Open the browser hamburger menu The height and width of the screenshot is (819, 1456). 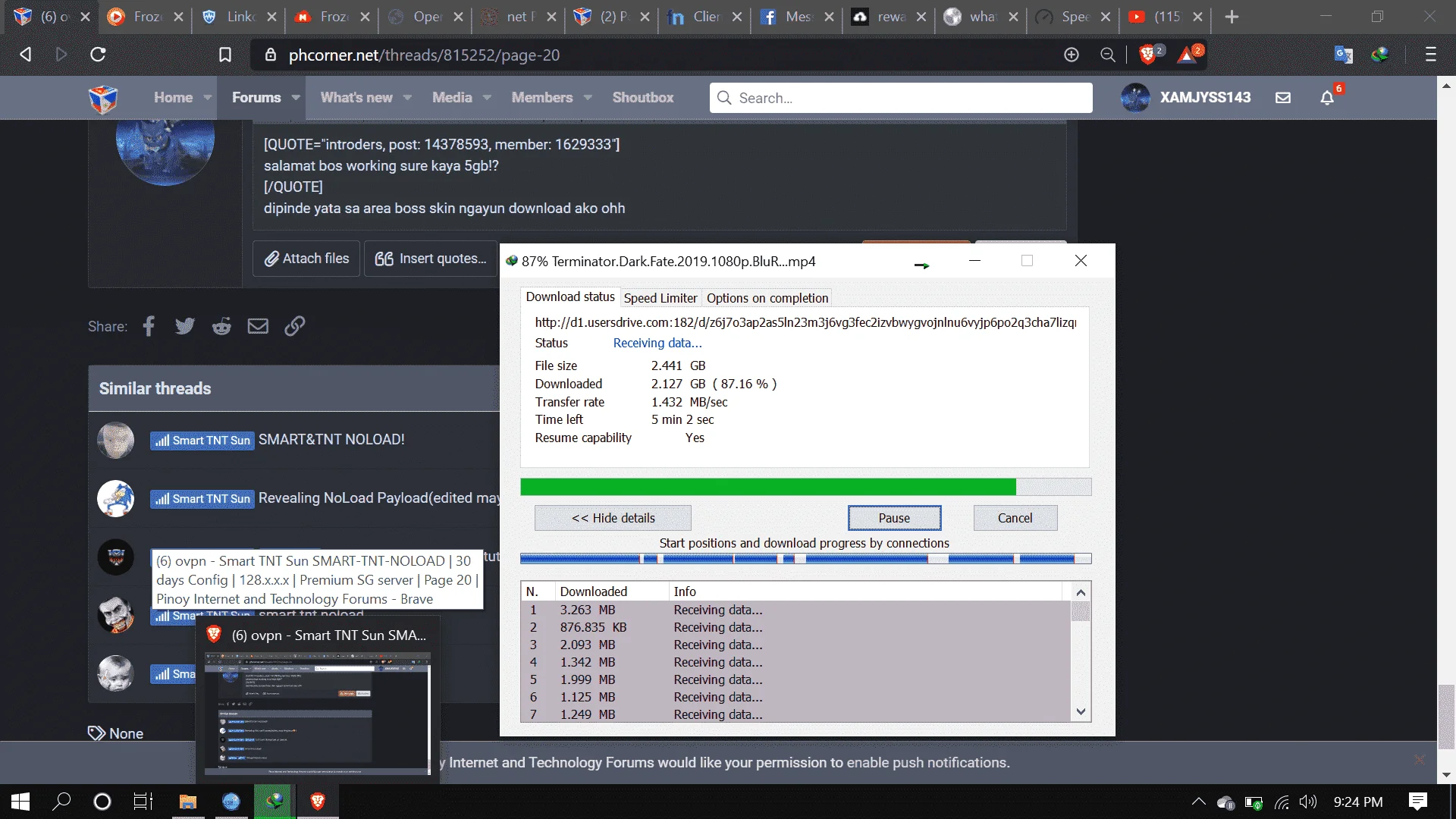point(1431,55)
